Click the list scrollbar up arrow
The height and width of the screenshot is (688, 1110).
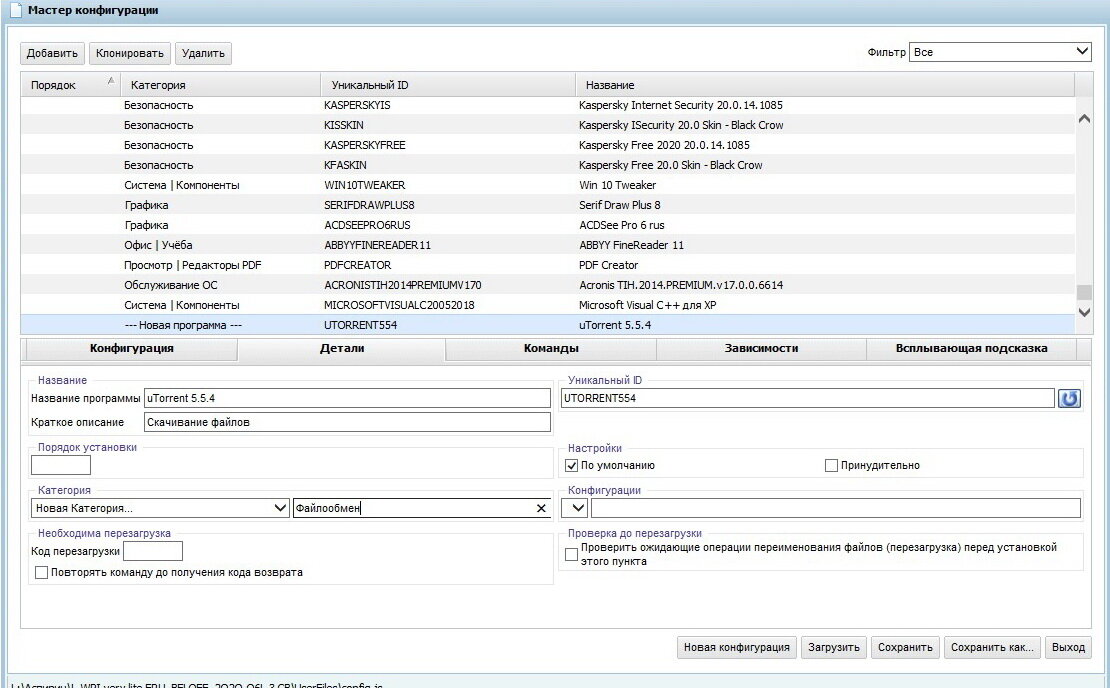(x=1083, y=119)
